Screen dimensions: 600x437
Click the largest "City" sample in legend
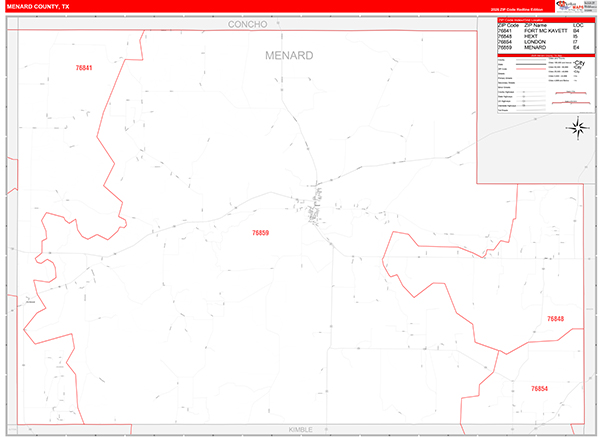point(579,63)
